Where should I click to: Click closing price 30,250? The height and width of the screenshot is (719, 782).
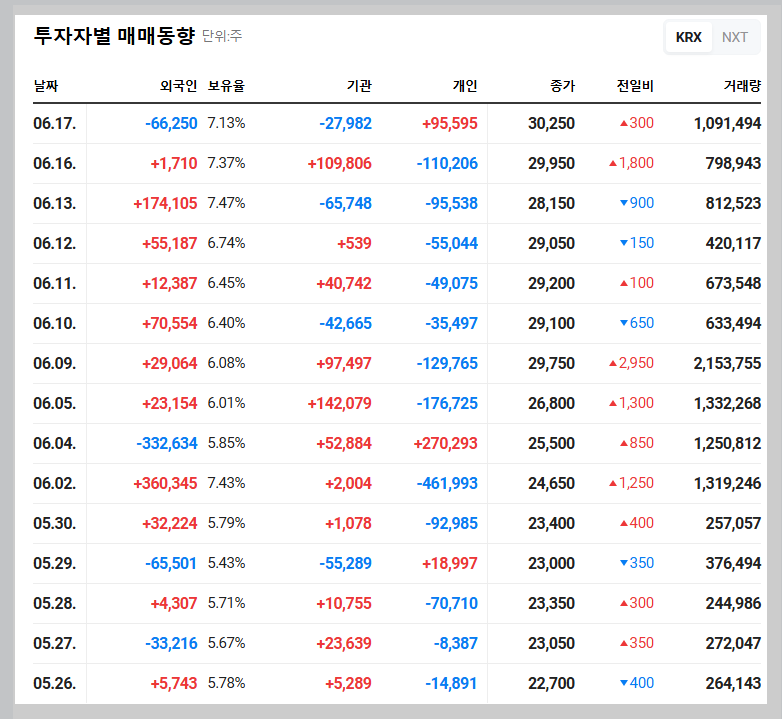(x=552, y=123)
